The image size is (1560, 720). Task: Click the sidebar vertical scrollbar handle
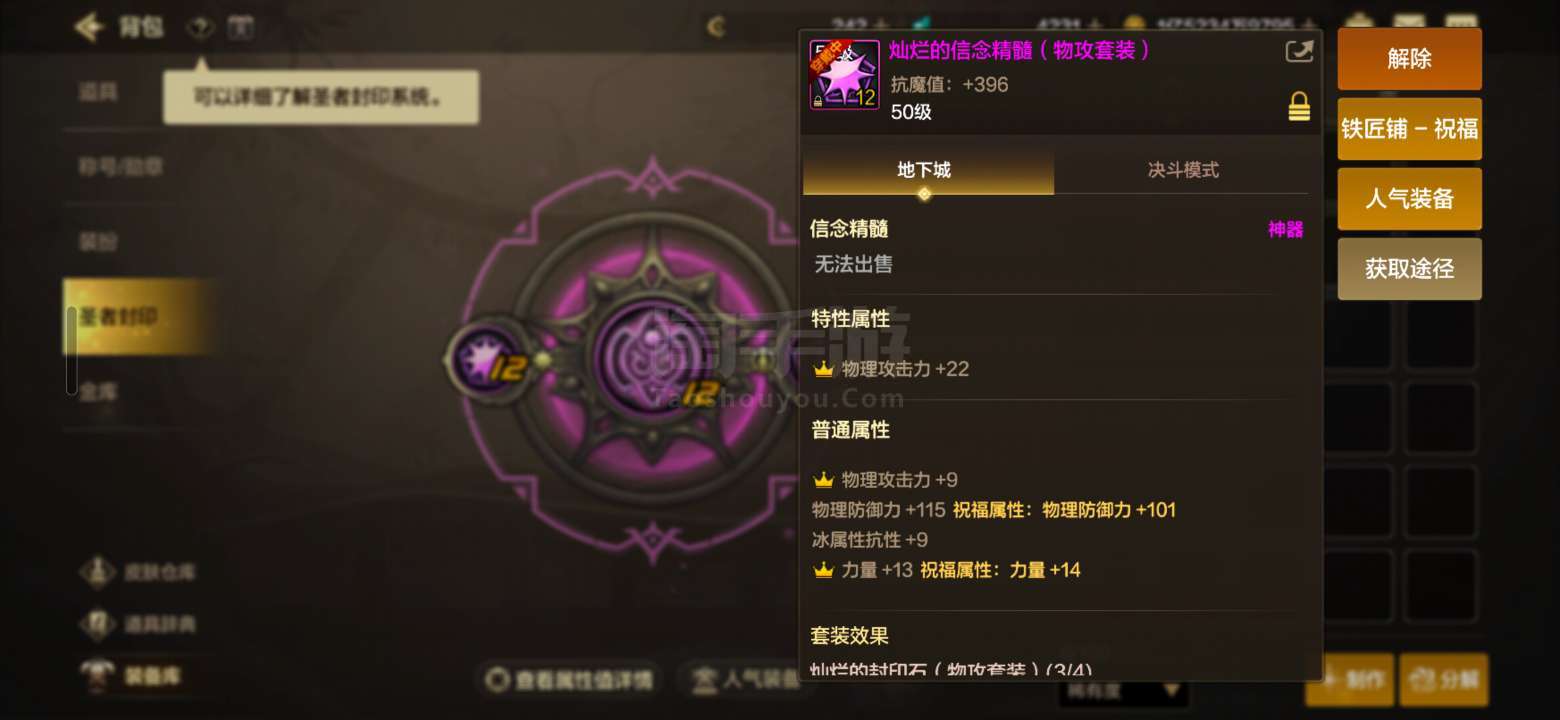pyautogui.click(x=71, y=350)
